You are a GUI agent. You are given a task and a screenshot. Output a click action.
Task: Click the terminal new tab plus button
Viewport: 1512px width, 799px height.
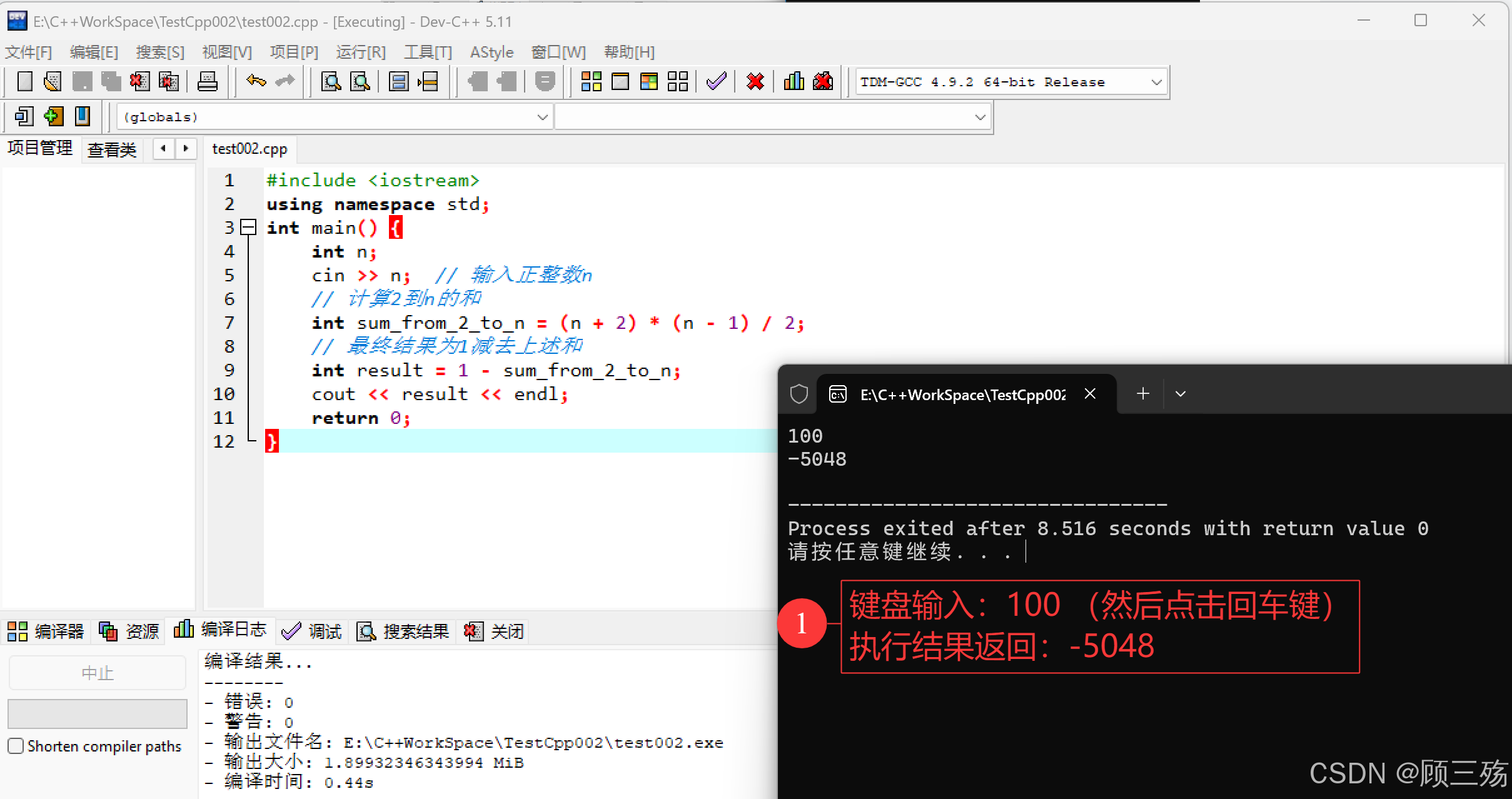(1143, 394)
